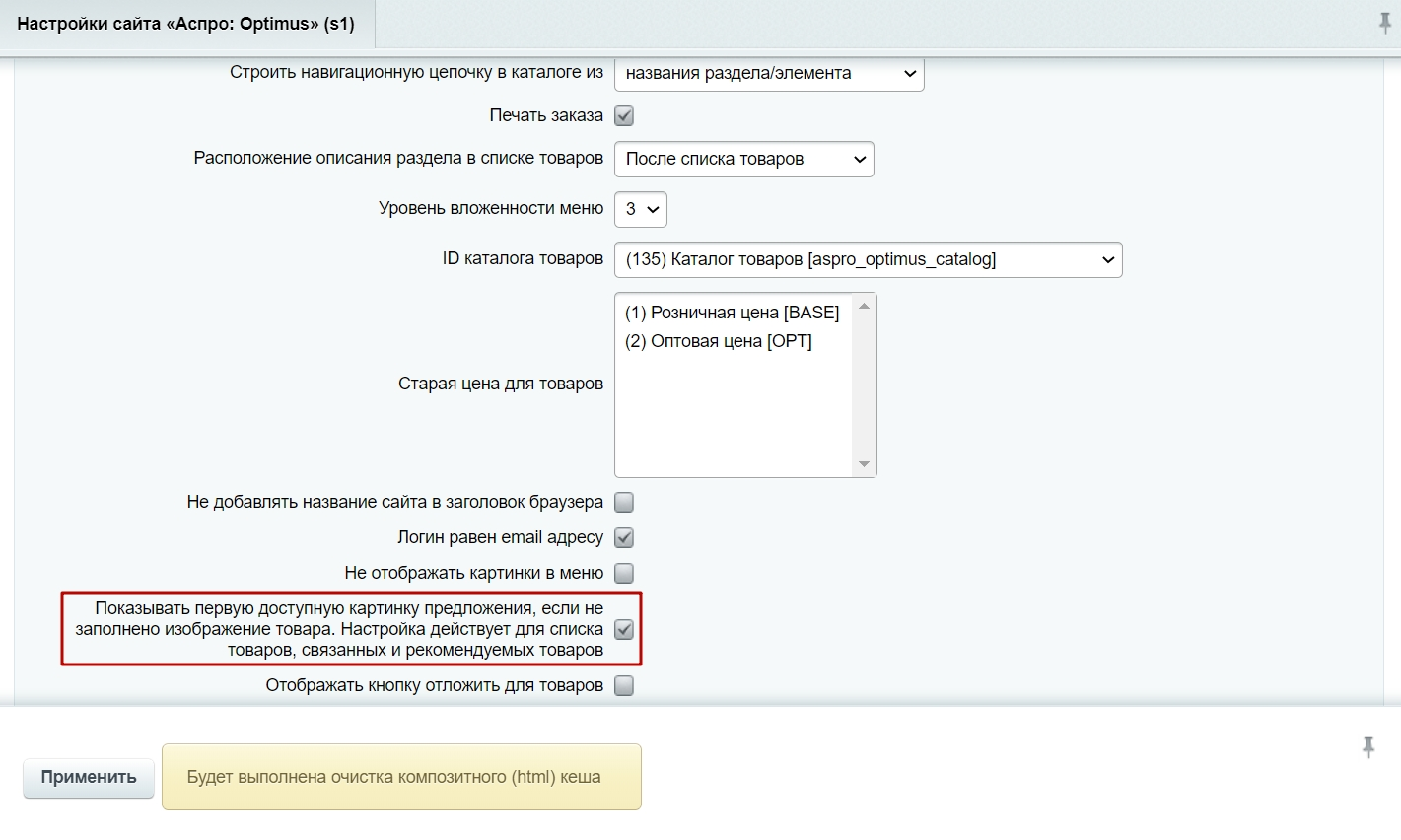Check Не отображать картинки в меню
This screenshot has width=1401, height=840.
click(624, 574)
